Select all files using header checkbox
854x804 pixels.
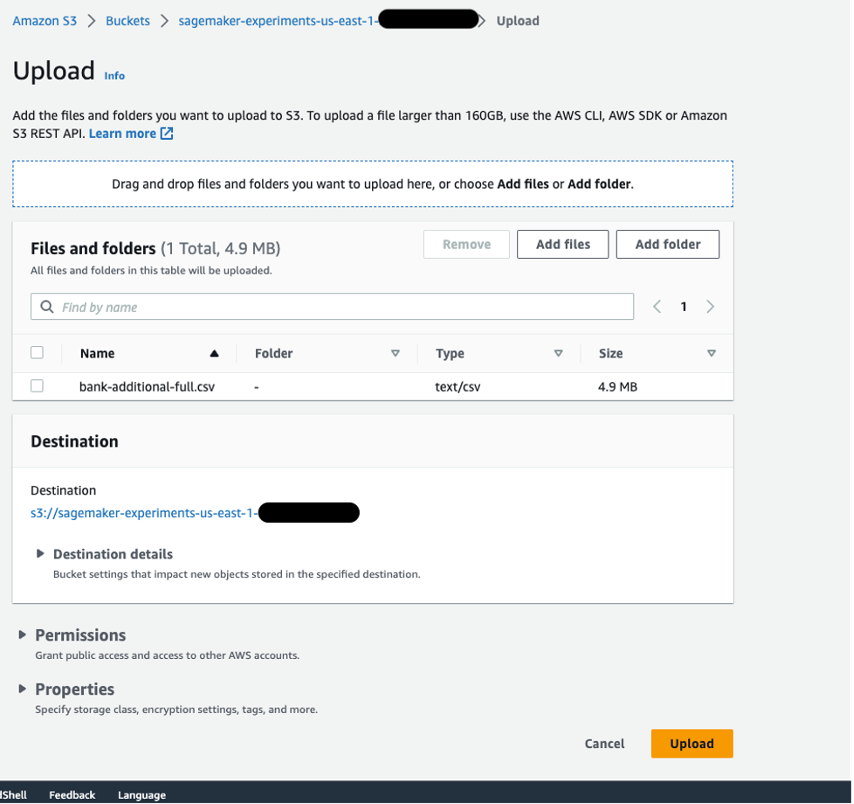click(x=37, y=353)
